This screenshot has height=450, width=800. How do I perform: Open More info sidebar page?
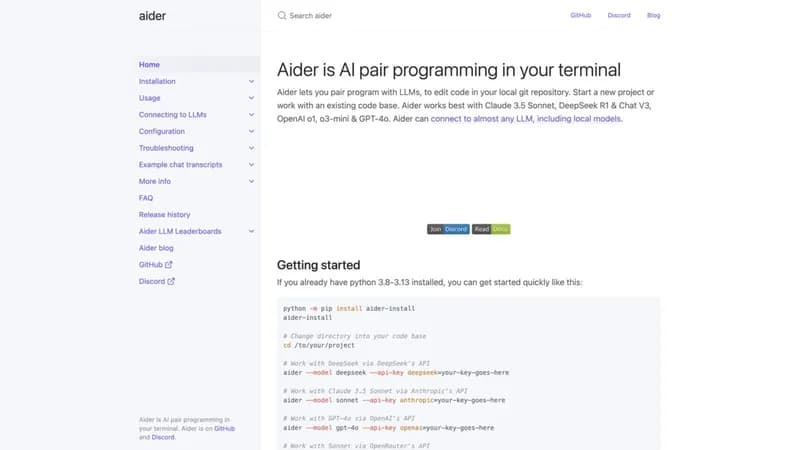[x=155, y=181]
